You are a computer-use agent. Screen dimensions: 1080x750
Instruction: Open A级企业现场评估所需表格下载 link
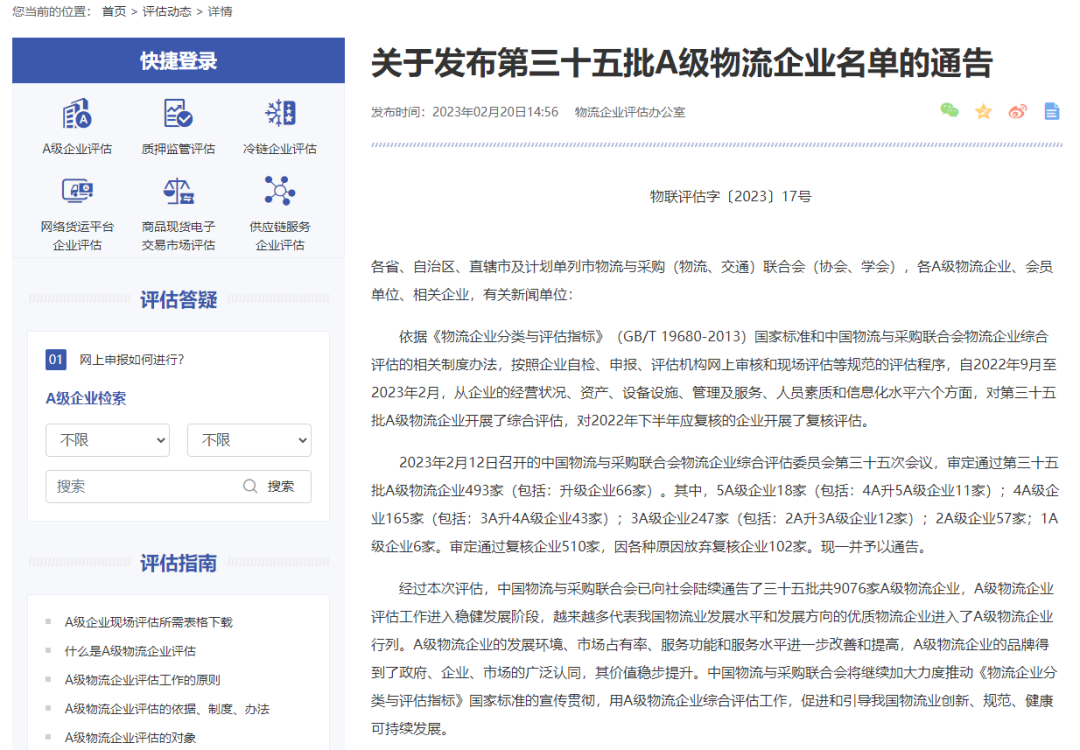[x=149, y=622]
